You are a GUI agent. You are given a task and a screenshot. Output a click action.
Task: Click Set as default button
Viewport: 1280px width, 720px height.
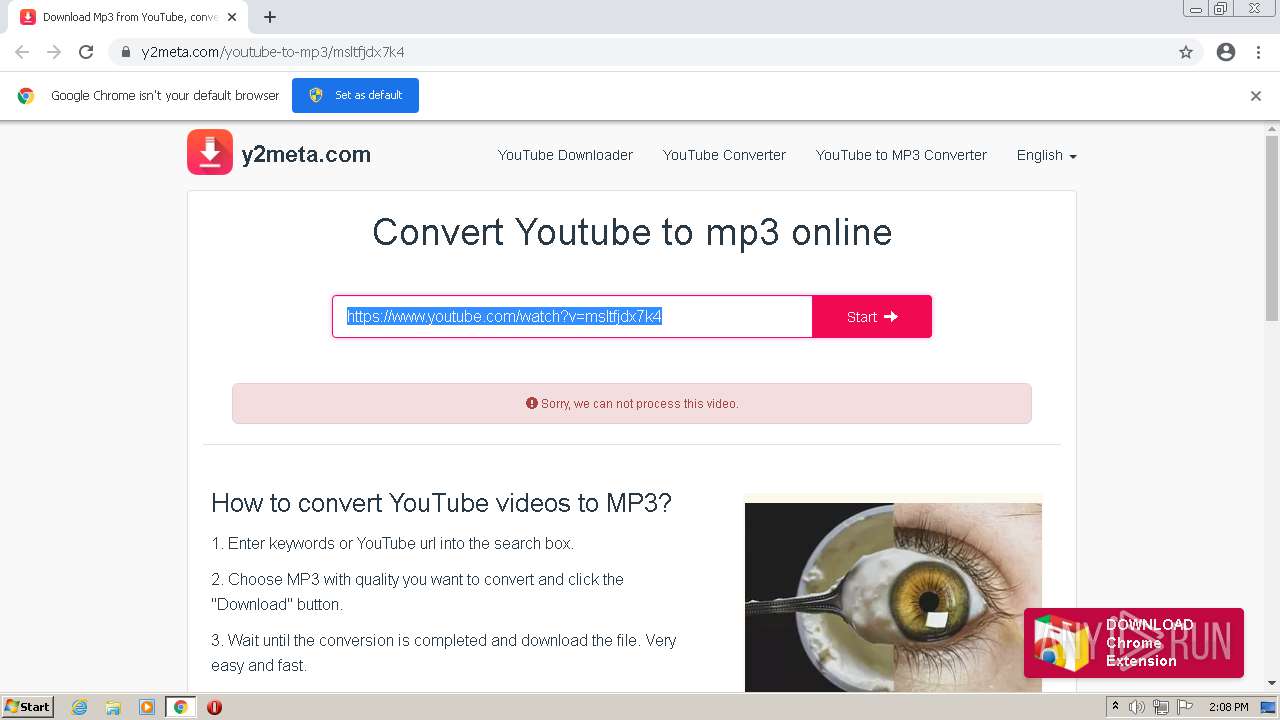(x=355, y=95)
